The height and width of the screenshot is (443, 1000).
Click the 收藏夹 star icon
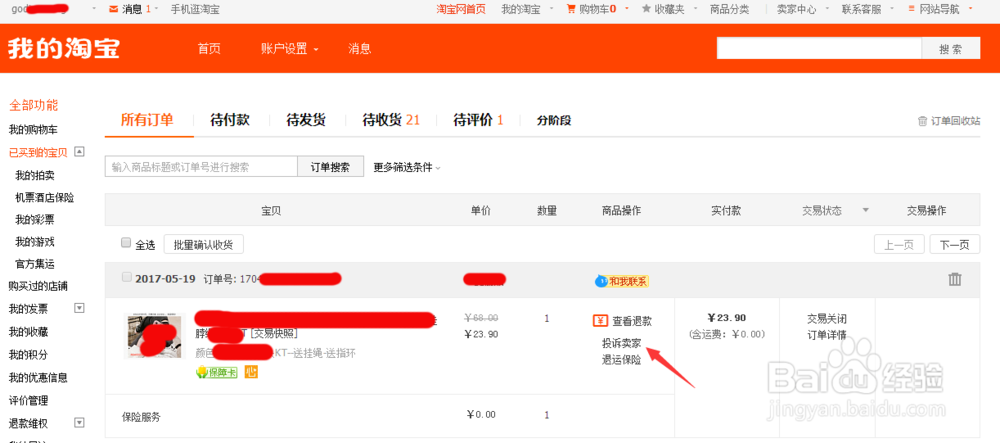pos(647,9)
